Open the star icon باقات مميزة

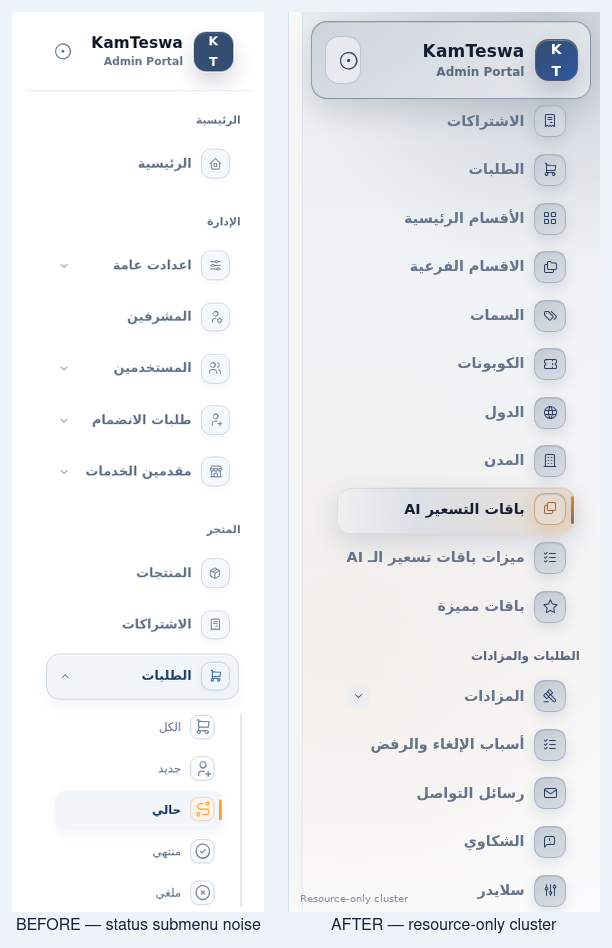click(x=550, y=606)
